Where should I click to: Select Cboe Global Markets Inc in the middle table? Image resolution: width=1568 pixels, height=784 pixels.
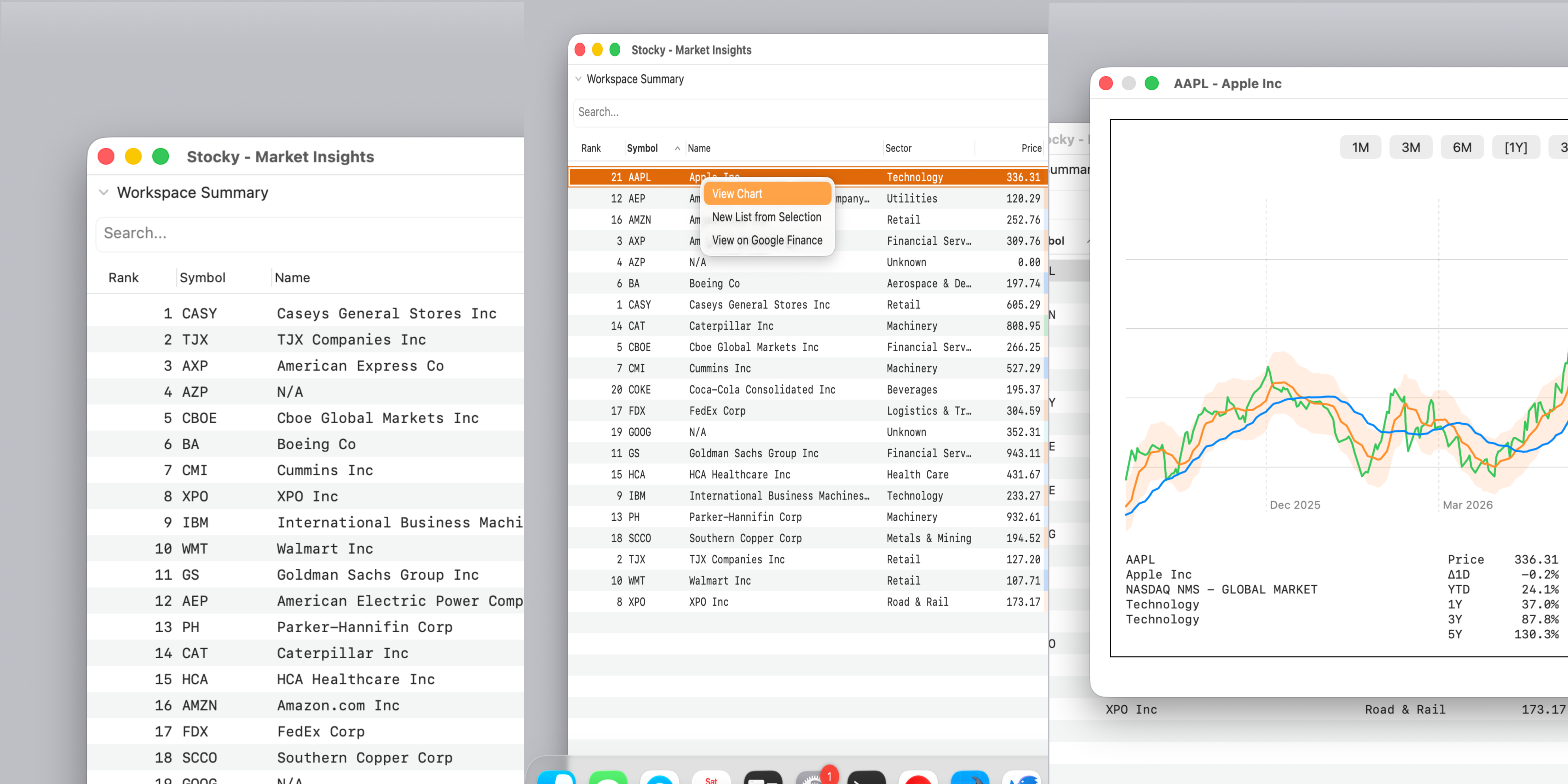coord(754,348)
